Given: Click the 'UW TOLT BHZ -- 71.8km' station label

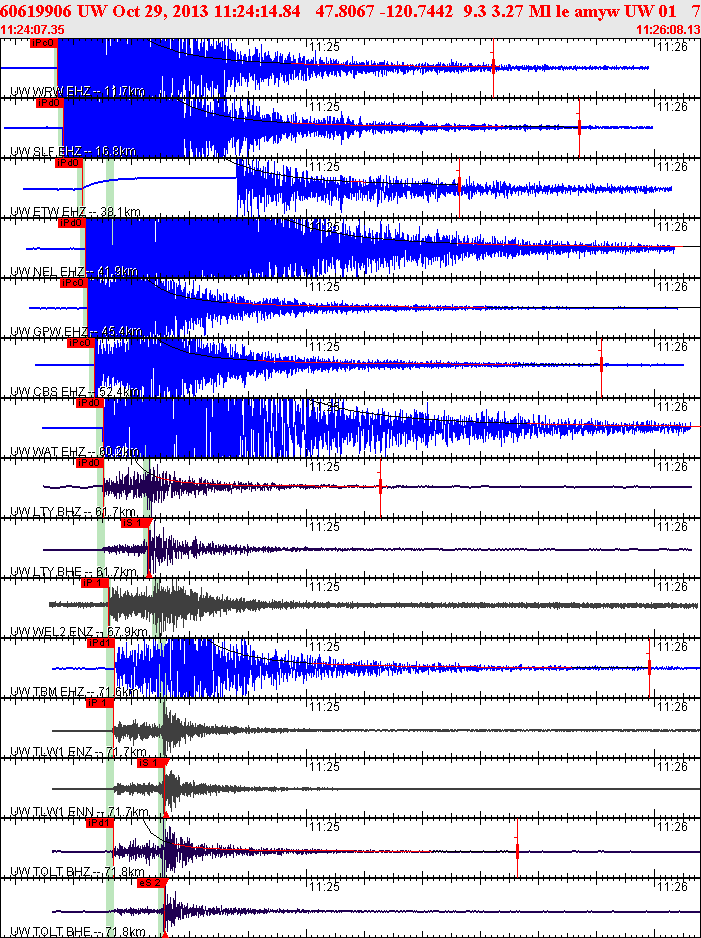Looking at the screenshot, I should tap(77, 871).
